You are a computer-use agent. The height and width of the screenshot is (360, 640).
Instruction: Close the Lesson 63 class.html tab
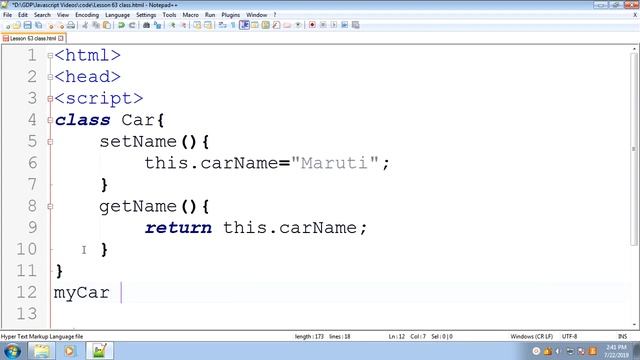point(61,38)
